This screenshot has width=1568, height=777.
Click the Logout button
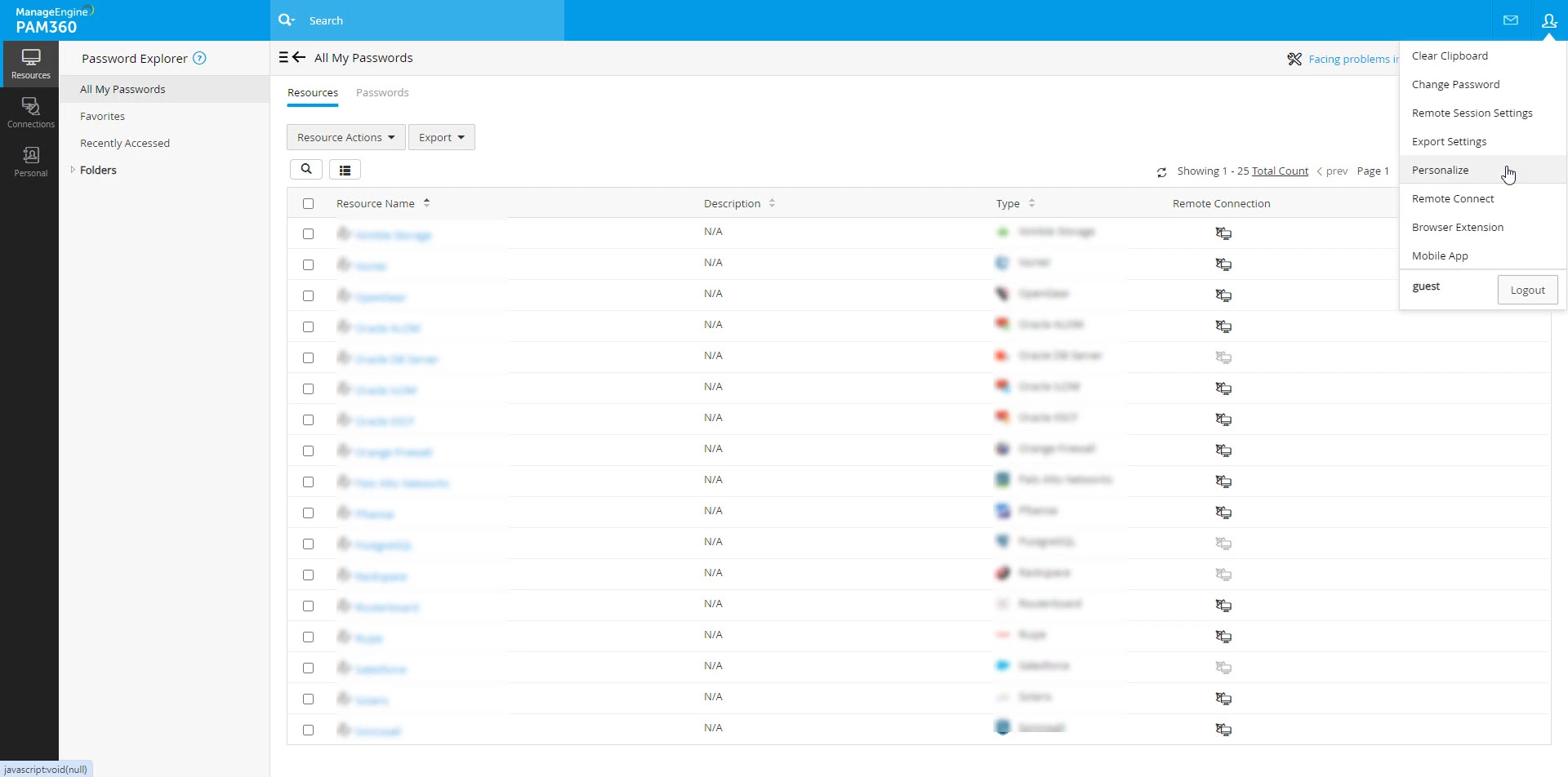[x=1527, y=290]
